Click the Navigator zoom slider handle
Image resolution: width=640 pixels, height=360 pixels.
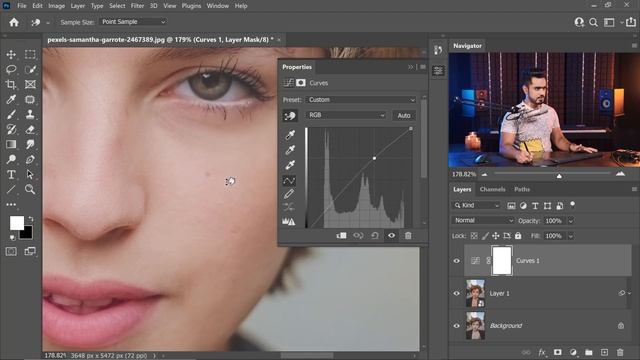559,176
